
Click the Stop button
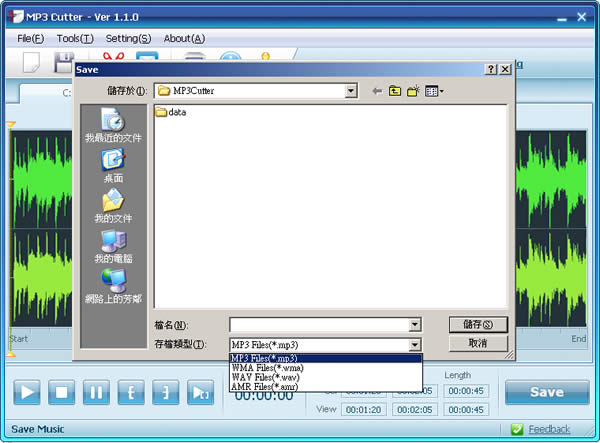61,393
